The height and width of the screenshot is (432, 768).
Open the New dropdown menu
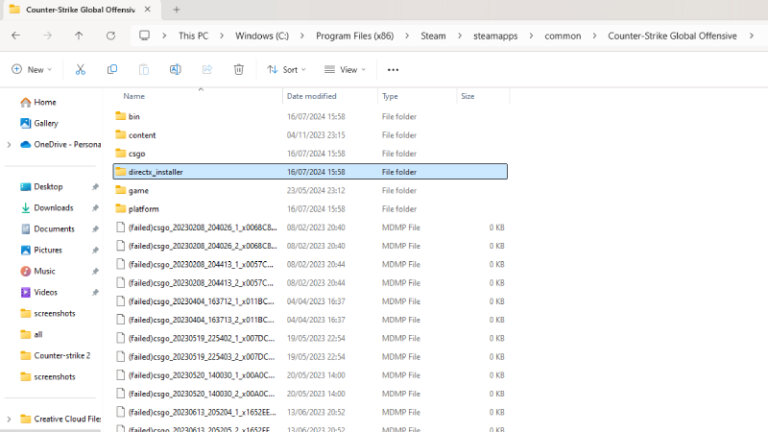coord(31,70)
